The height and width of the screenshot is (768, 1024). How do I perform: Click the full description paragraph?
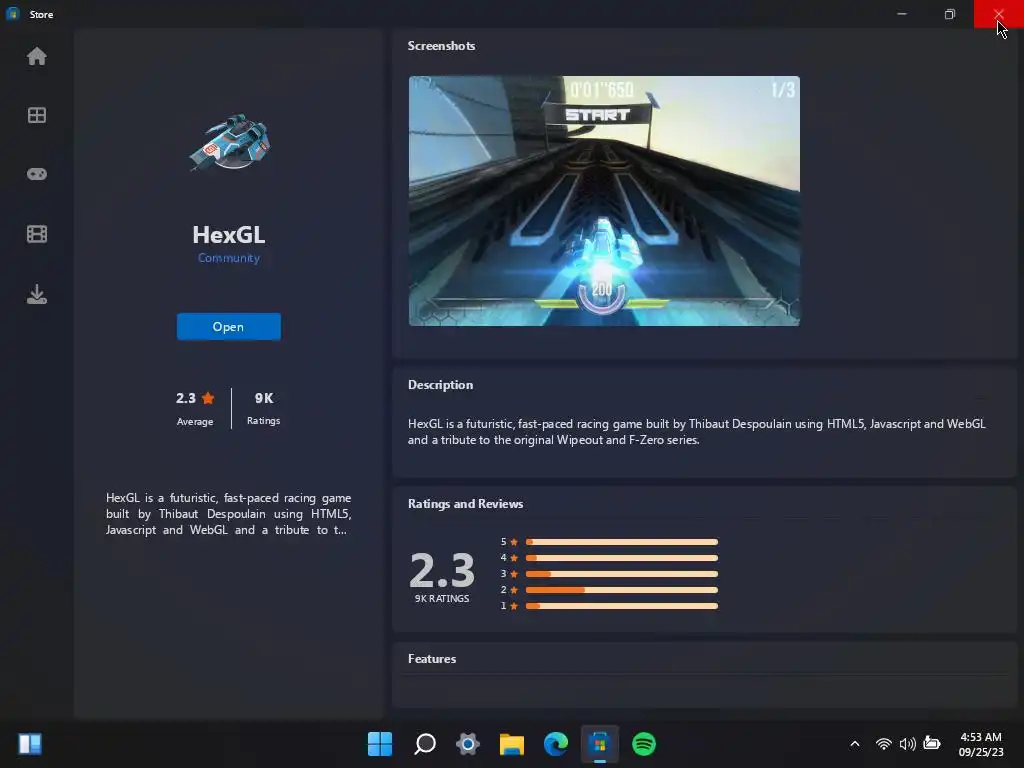(697, 432)
